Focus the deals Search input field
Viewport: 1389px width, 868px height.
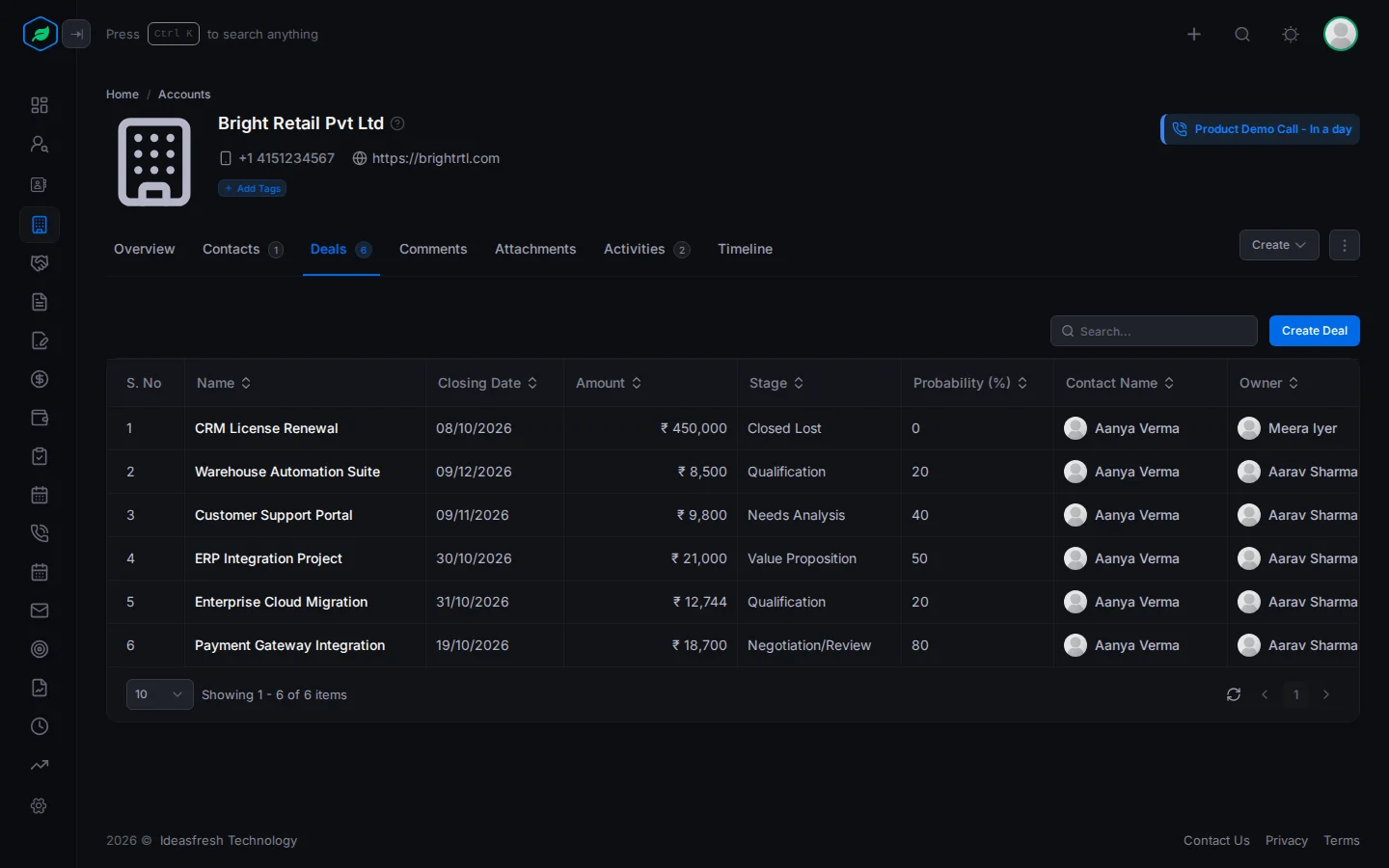coord(1154,331)
